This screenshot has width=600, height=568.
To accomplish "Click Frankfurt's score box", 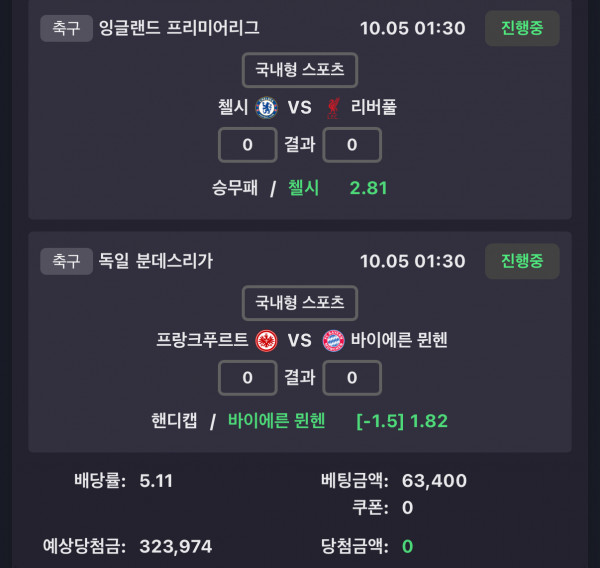I will 247,378.
